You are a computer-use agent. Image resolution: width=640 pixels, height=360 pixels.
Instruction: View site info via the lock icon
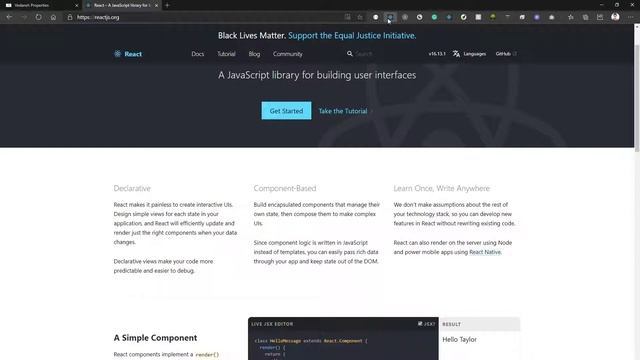[x=70, y=17]
